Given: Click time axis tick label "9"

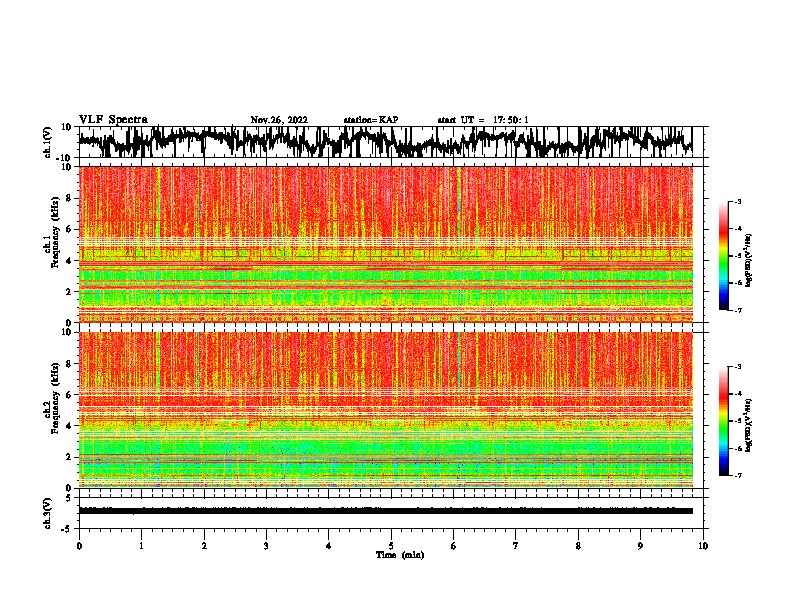Looking at the screenshot, I should tap(640, 546).
